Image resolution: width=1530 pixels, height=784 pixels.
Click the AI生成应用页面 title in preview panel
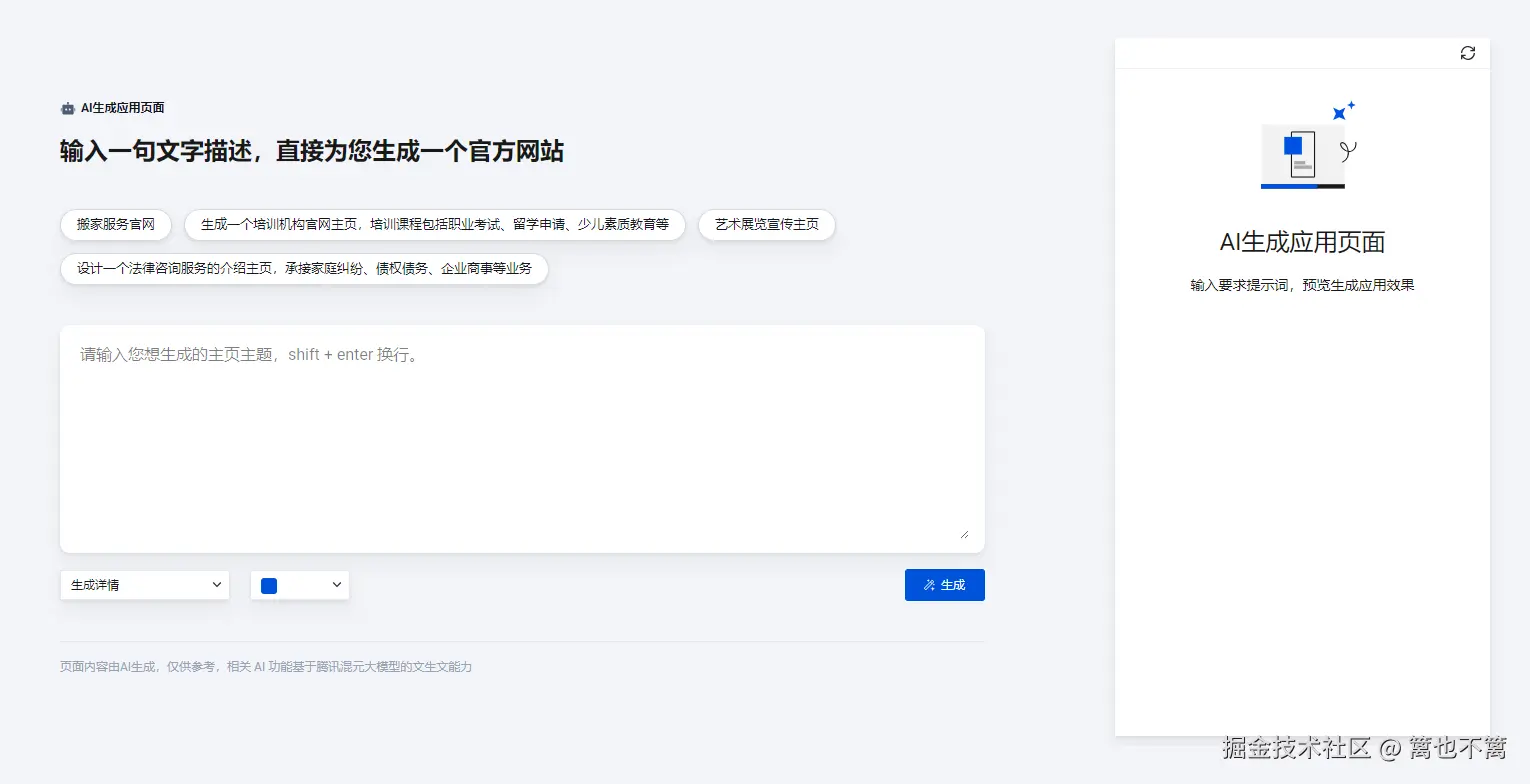click(x=1302, y=242)
